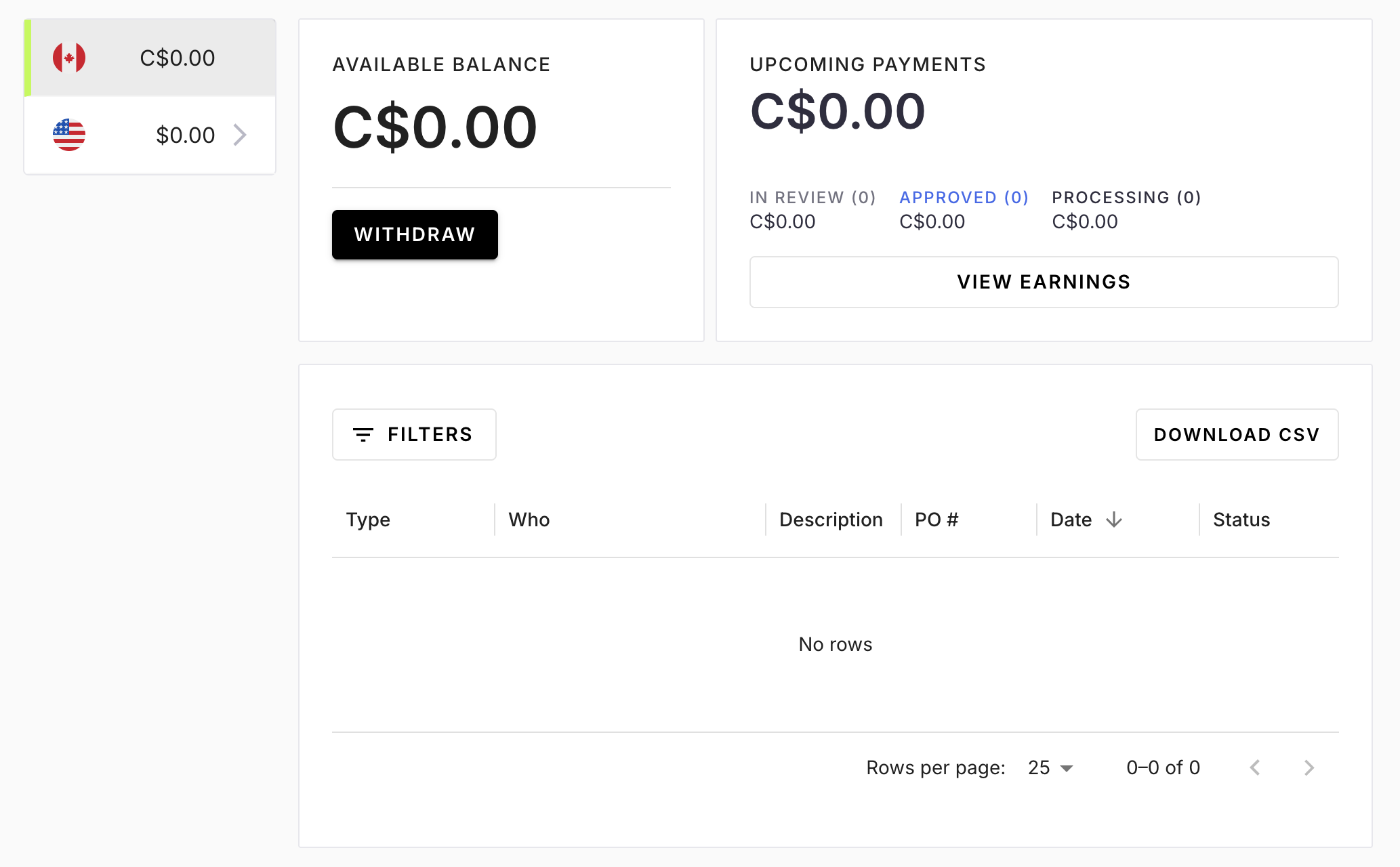1400x867 pixels.
Task: Open the rows per page dropdown
Action: [x=1050, y=767]
